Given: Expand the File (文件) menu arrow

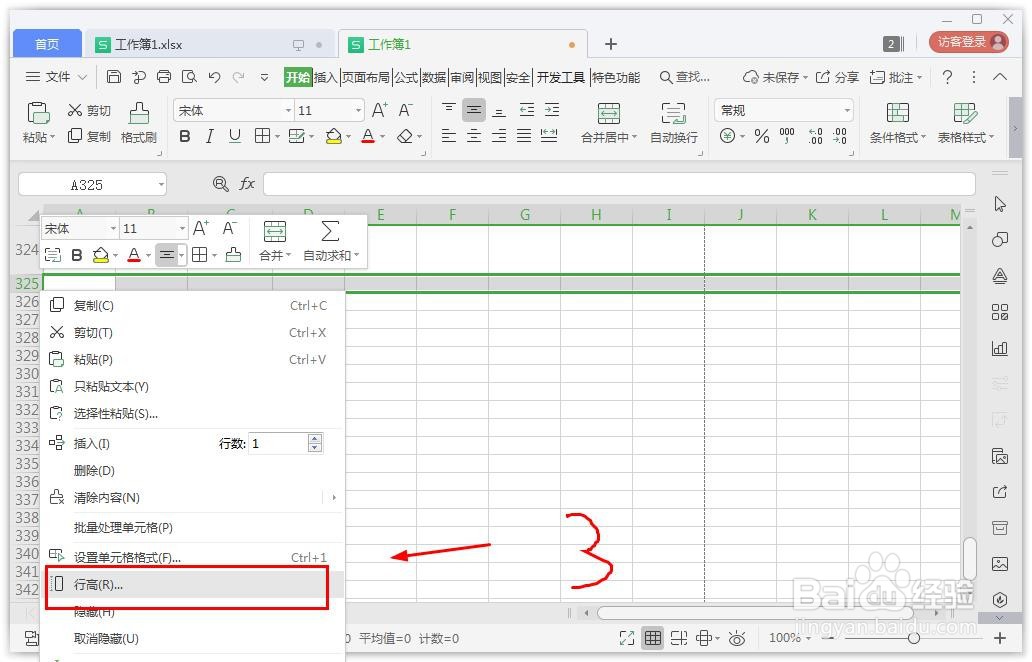Looking at the screenshot, I should (x=82, y=77).
